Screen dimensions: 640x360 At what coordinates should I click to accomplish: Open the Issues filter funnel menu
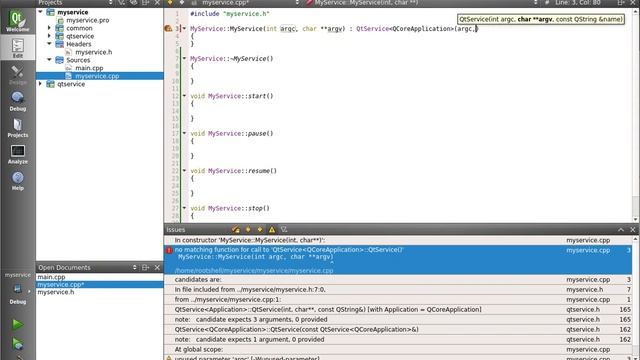point(284,229)
